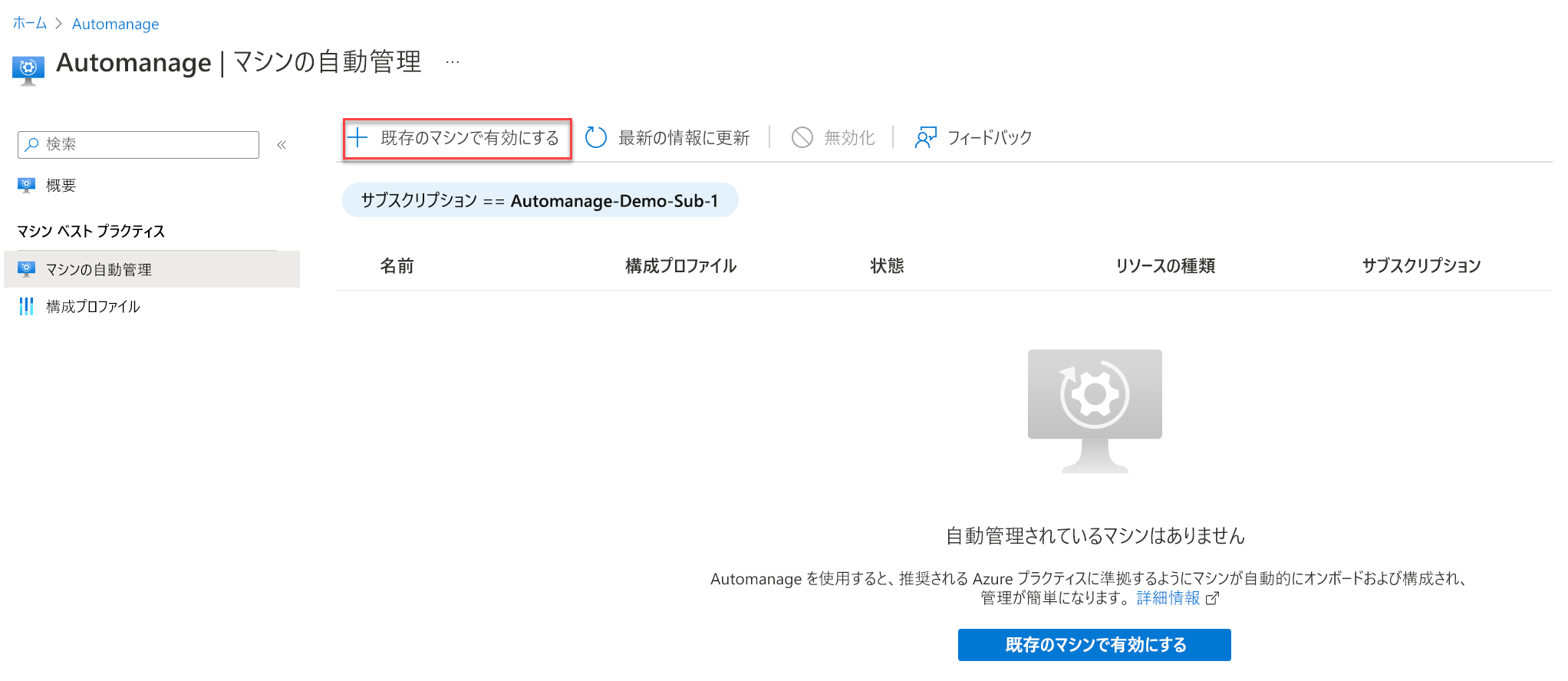Click 最新の情報に更新 to refresh

(667, 138)
